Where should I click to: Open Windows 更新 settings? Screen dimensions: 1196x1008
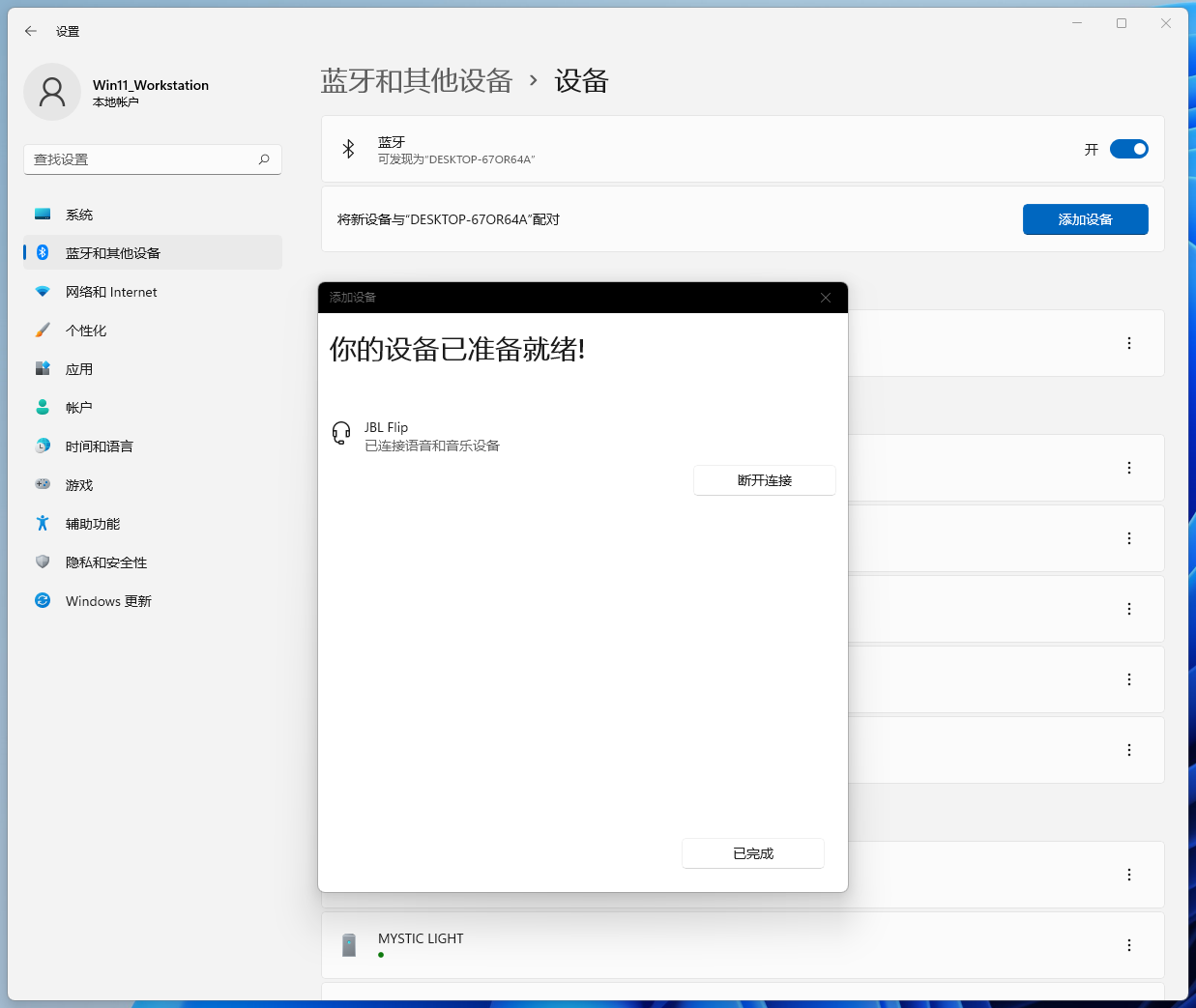click(x=153, y=601)
